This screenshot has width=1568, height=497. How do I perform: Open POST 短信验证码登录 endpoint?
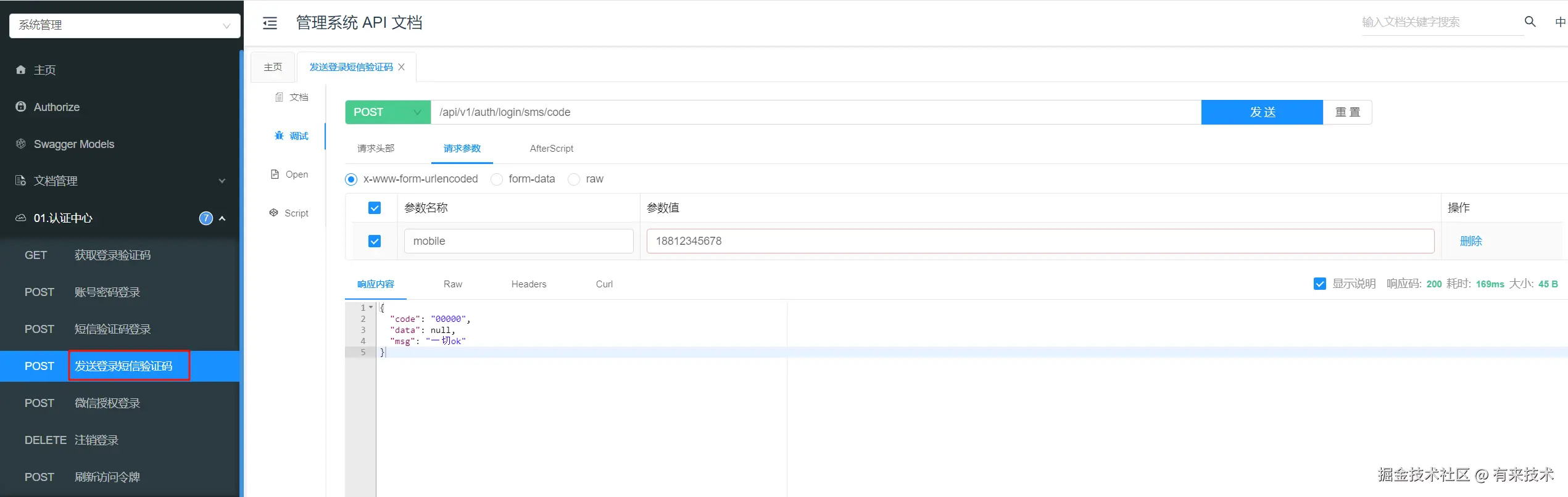point(120,329)
